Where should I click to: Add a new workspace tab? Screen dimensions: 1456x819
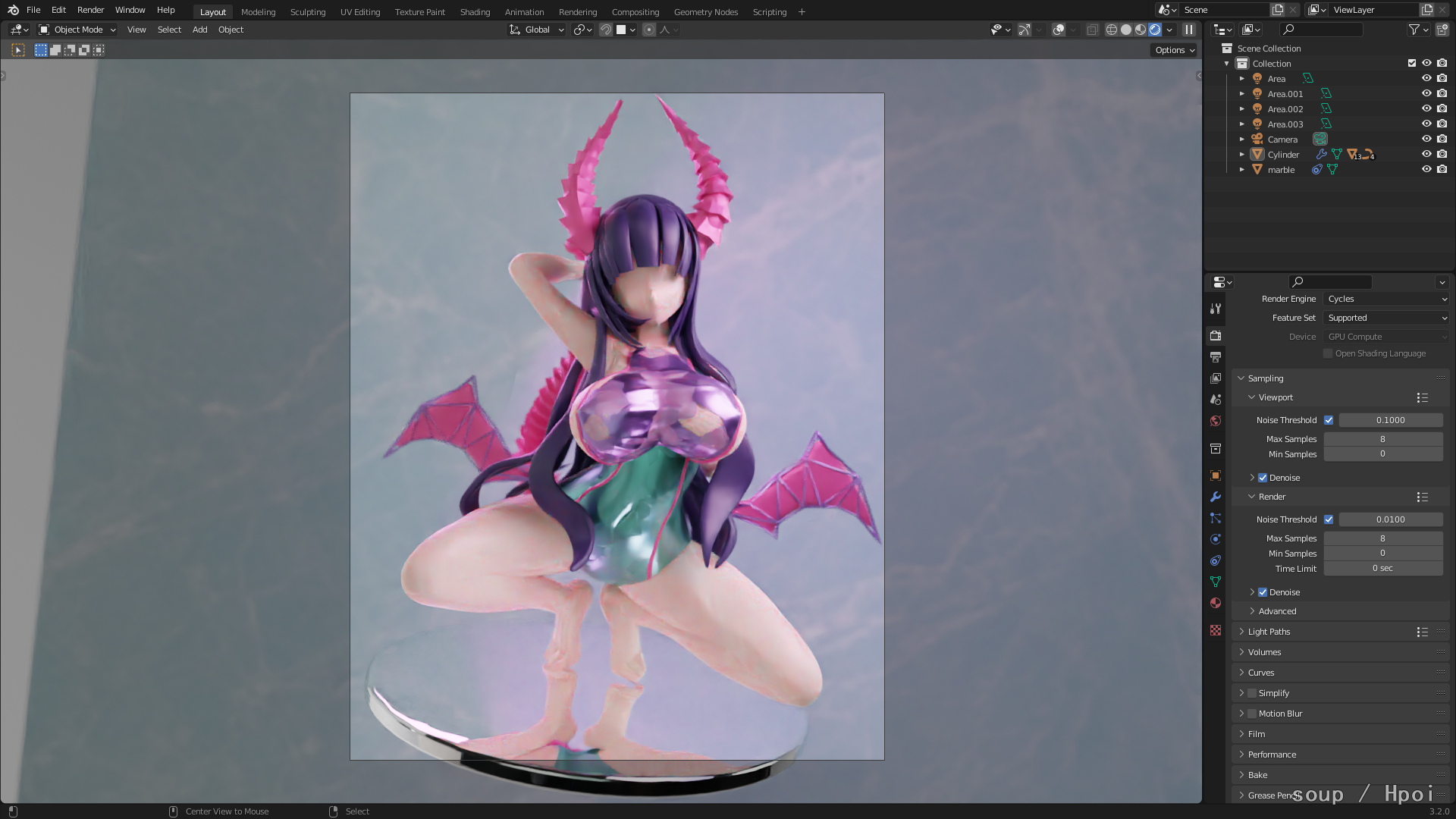802,11
